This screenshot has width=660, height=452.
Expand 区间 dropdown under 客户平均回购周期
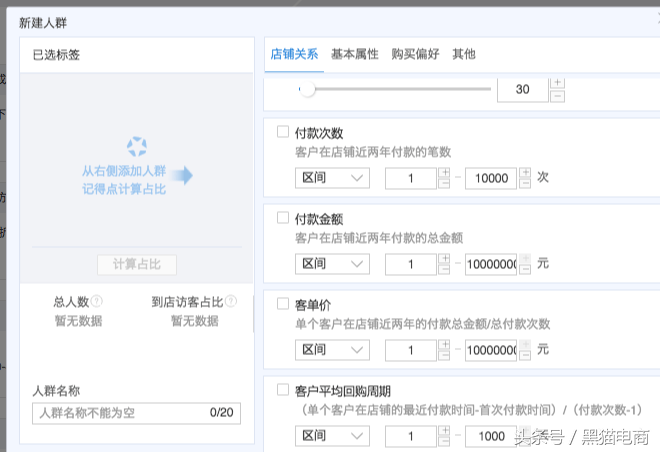click(x=333, y=436)
